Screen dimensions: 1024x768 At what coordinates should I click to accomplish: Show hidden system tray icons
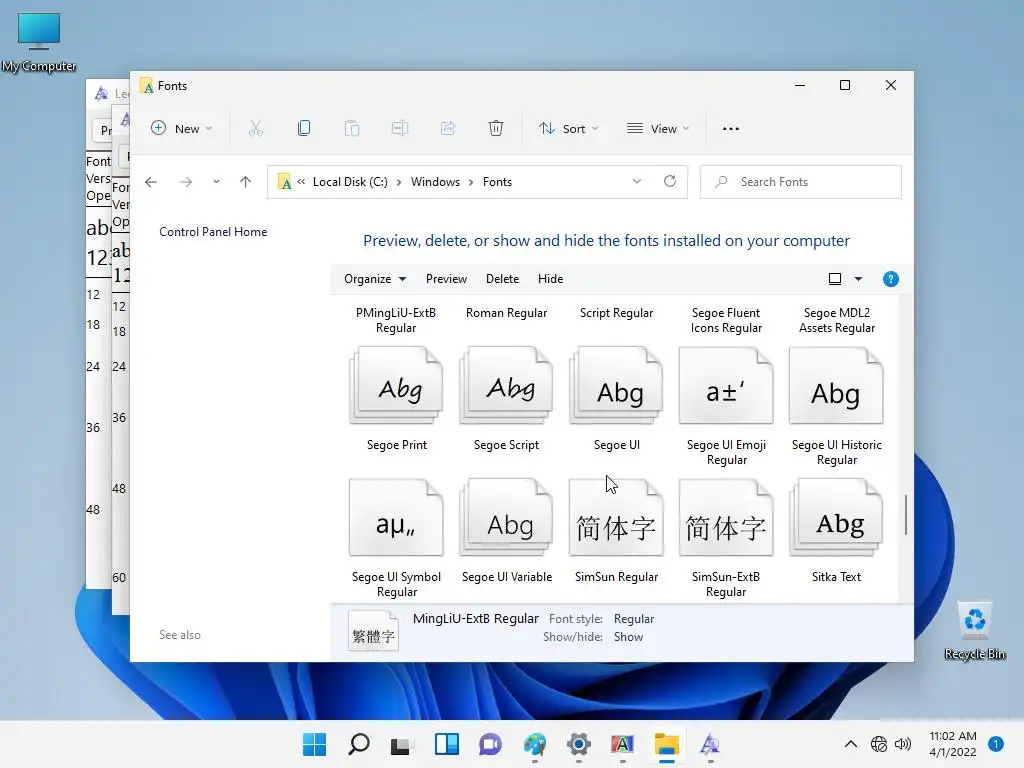click(x=850, y=744)
